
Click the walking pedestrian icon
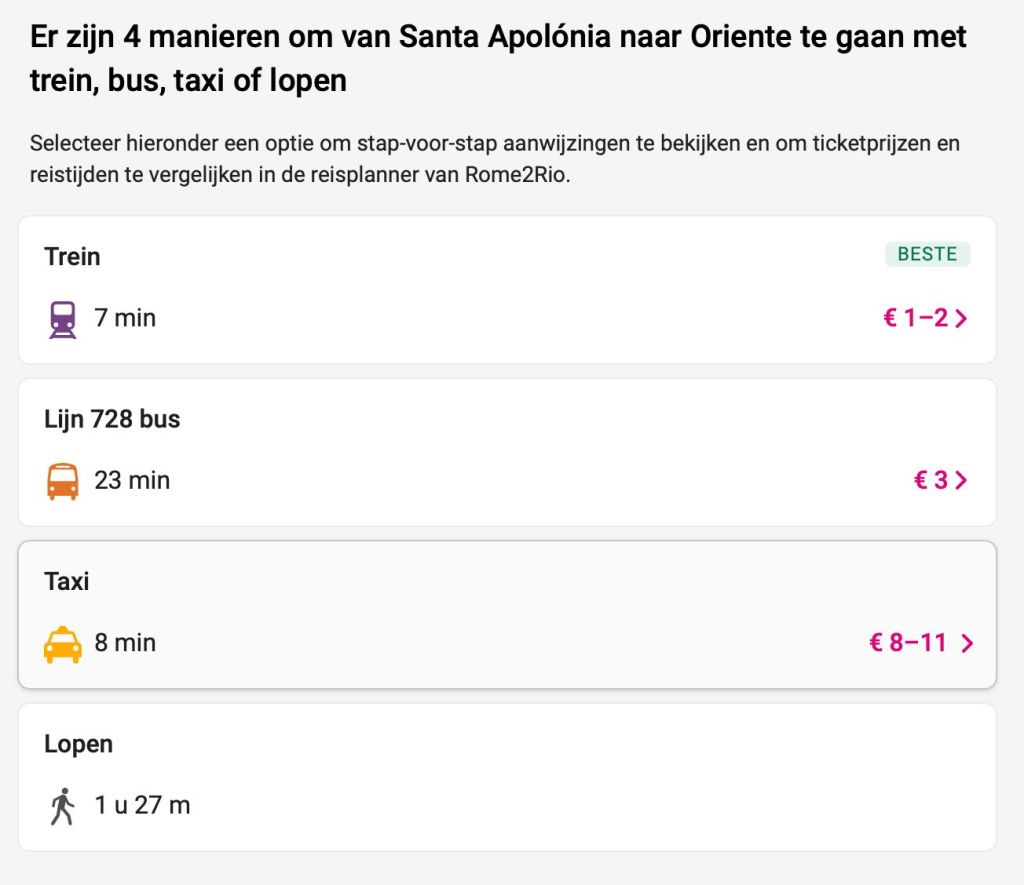[63, 806]
